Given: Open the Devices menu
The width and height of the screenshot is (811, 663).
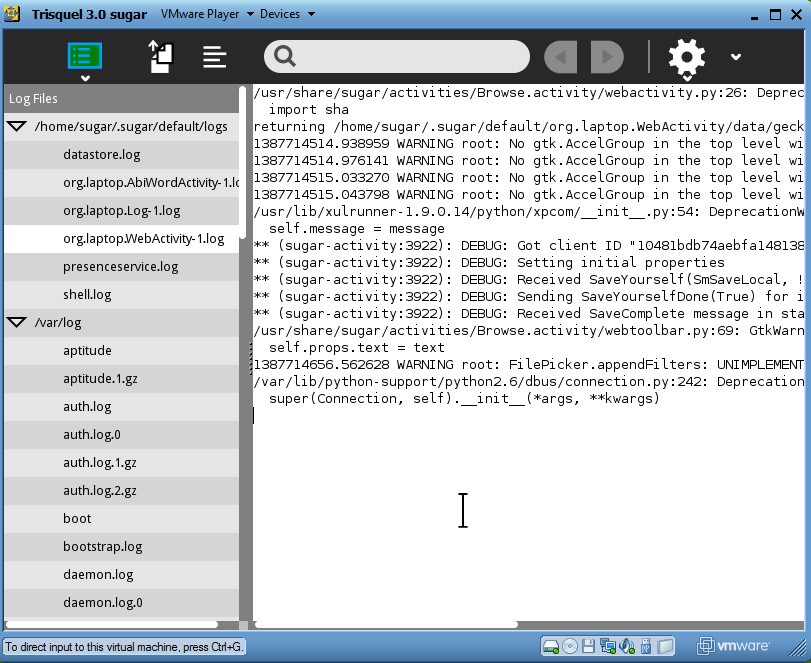Looking at the screenshot, I should point(287,14).
